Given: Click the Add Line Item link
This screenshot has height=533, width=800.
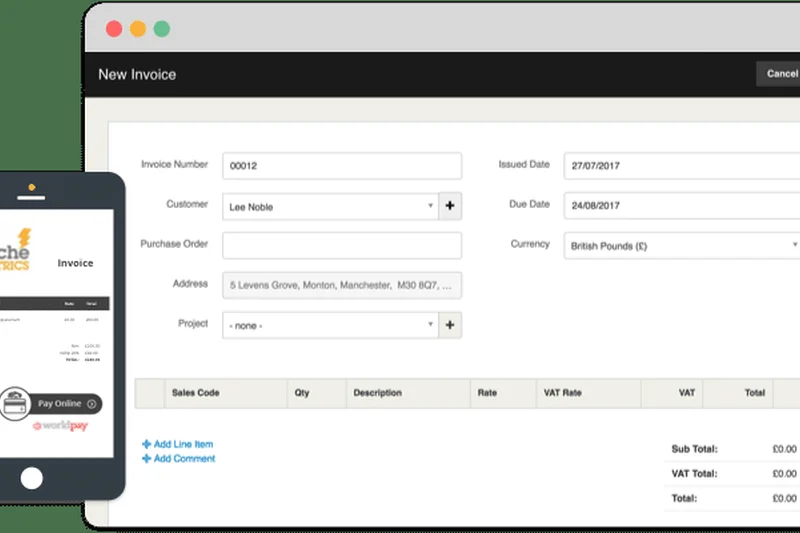Looking at the screenshot, I should pyautogui.click(x=183, y=444).
